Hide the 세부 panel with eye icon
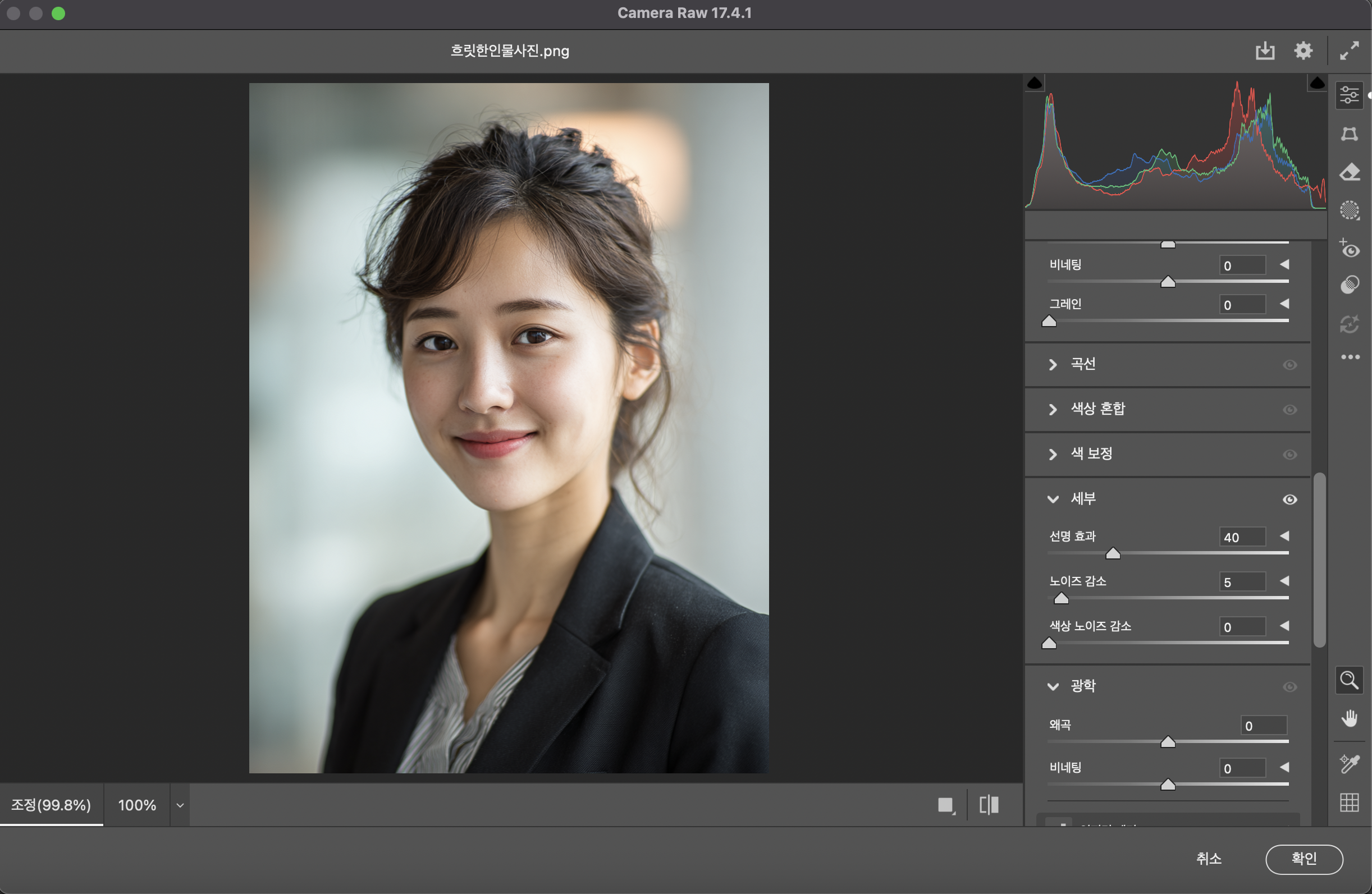This screenshot has width=1372, height=894. pyautogui.click(x=1289, y=499)
